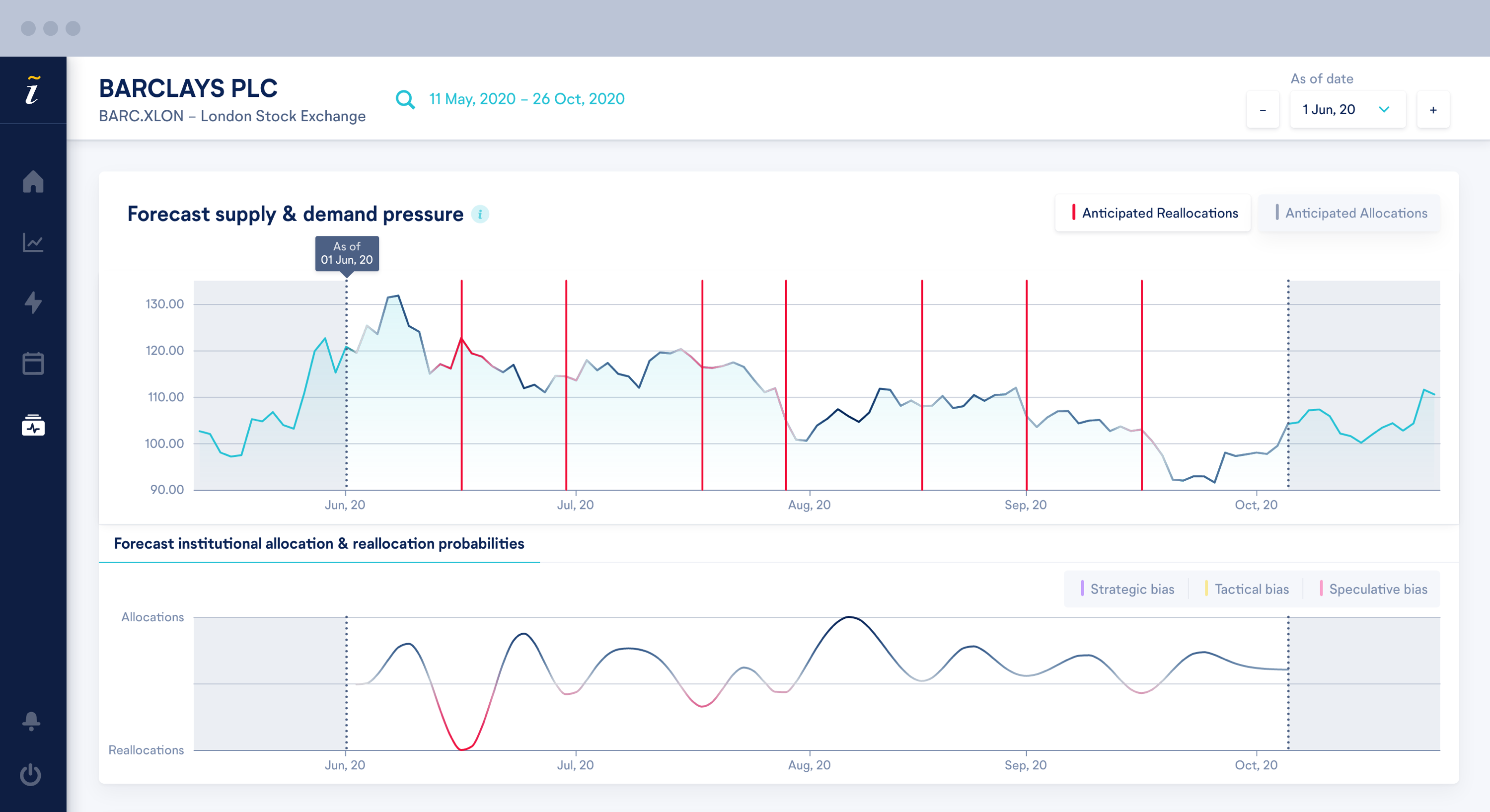
Task: Toggle Anticipated Reallocations series
Action: [x=1153, y=213]
